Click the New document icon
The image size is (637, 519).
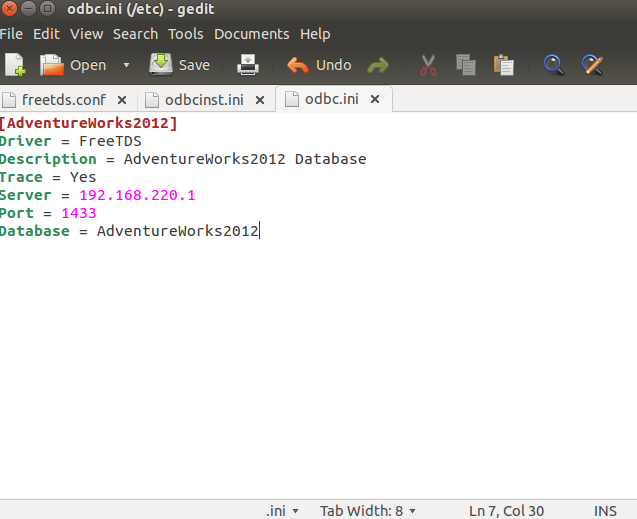coord(15,65)
